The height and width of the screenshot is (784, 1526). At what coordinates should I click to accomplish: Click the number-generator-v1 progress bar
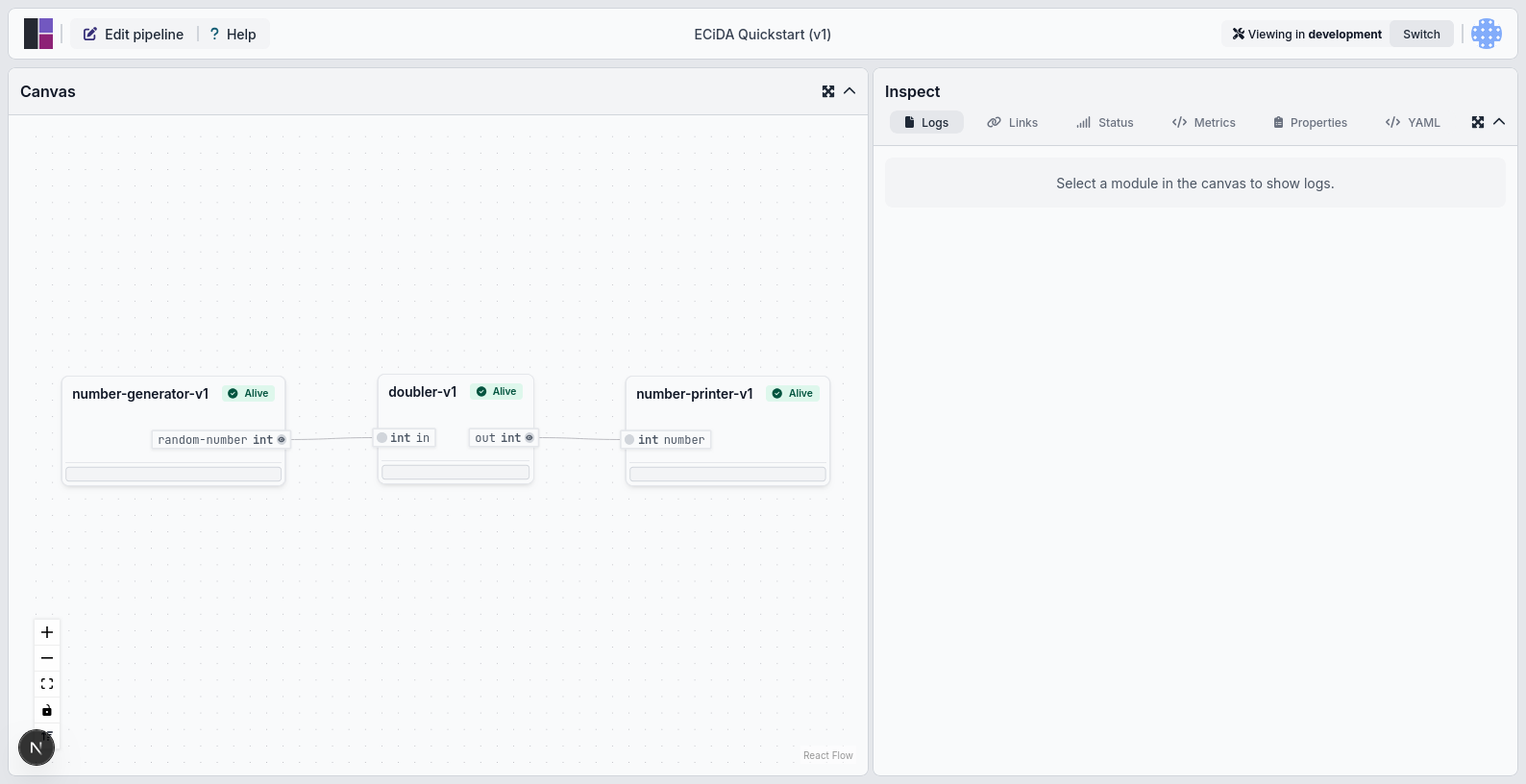click(x=173, y=474)
